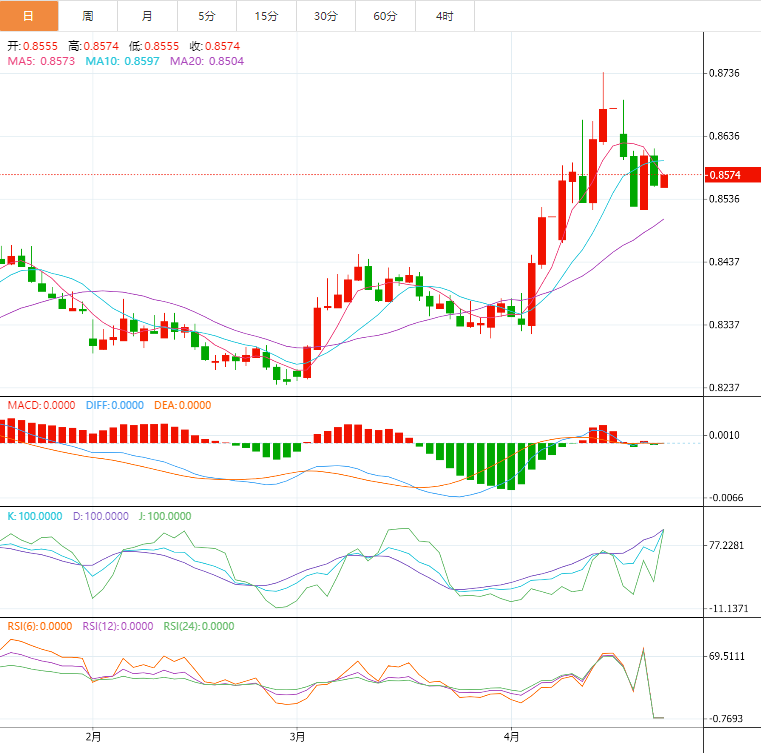Switch to the 5分 timeframe tab

(206, 16)
